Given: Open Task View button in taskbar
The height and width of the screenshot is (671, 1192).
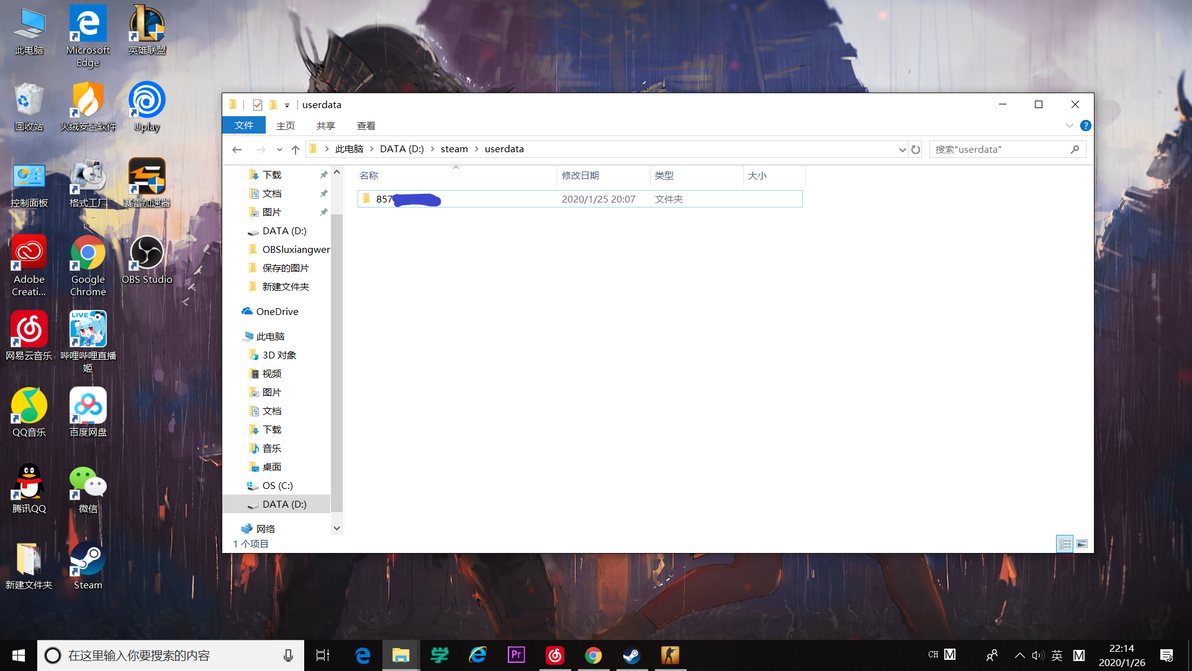Looking at the screenshot, I should point(322,655).
